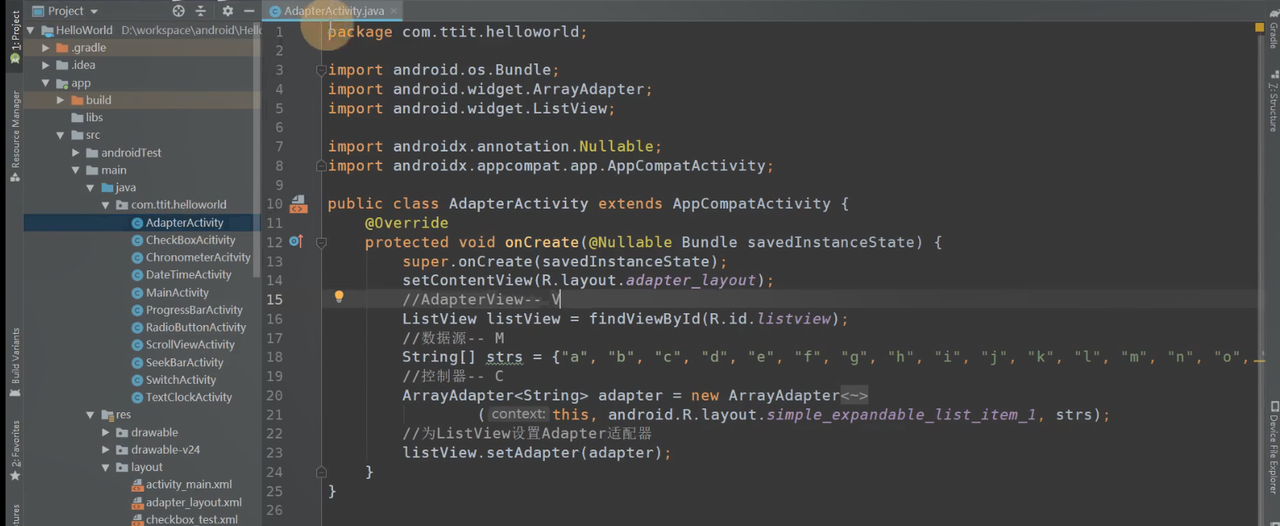The height and width of the screenshot is (526, 1280).
Task: Click the Project panel vertical scrollbar
Action: point(258,150)
